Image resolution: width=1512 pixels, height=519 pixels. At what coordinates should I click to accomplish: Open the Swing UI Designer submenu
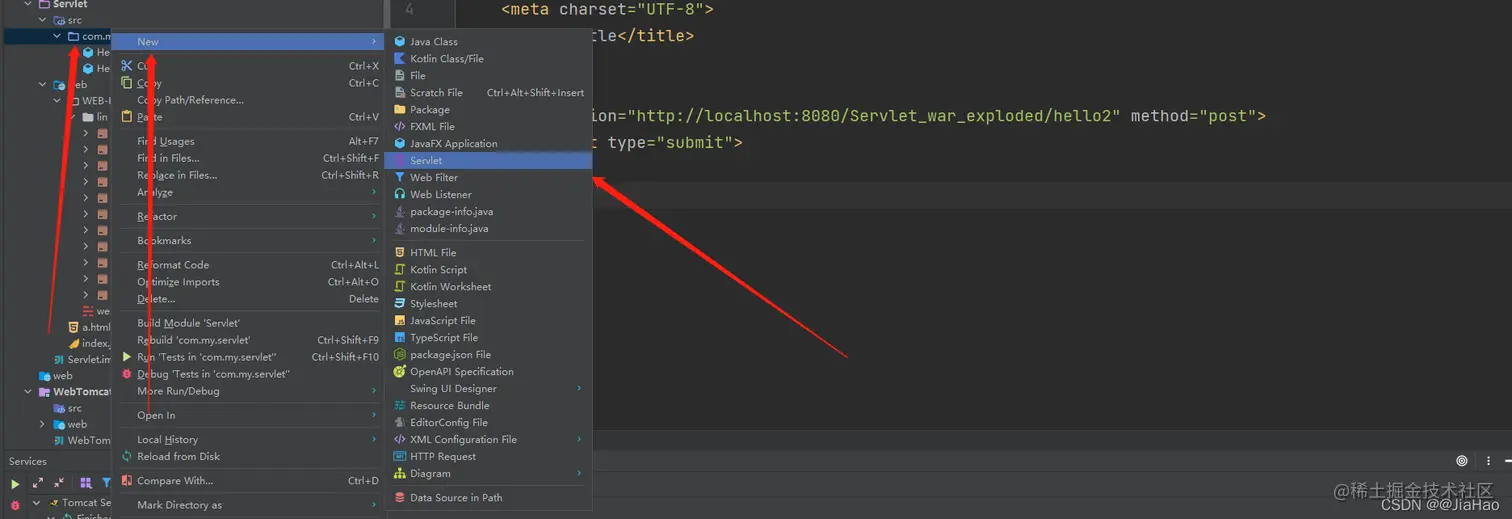click(x=488, y=389)
